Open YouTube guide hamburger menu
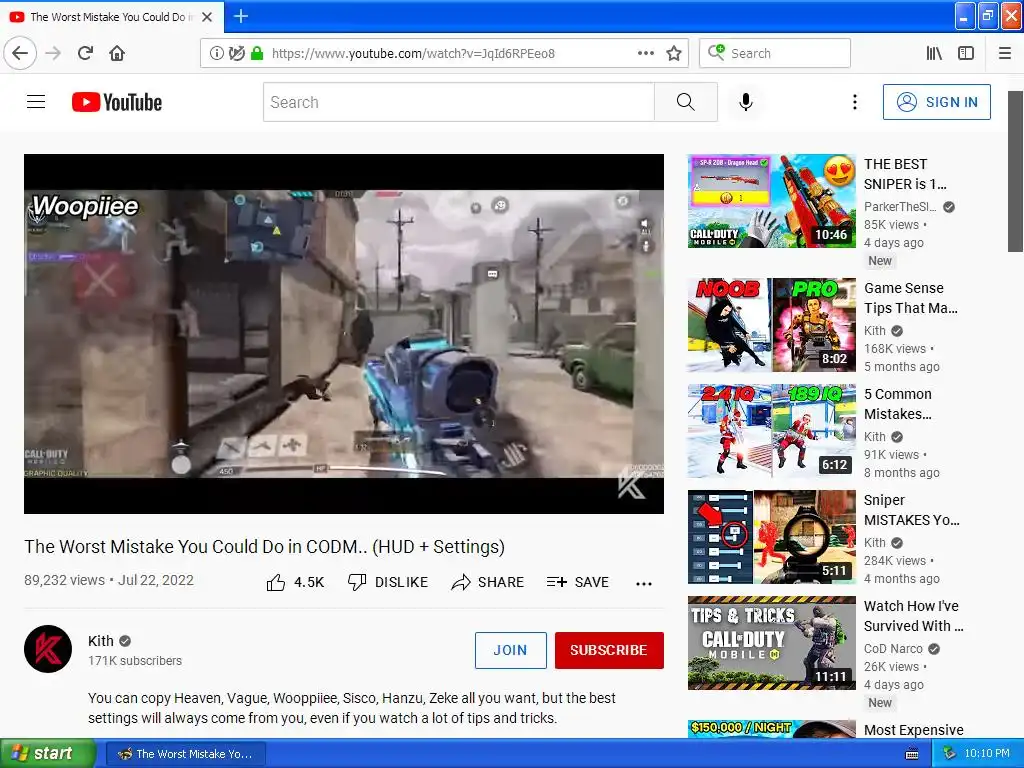Screen dimensions: 1024x768 [36, 102]
